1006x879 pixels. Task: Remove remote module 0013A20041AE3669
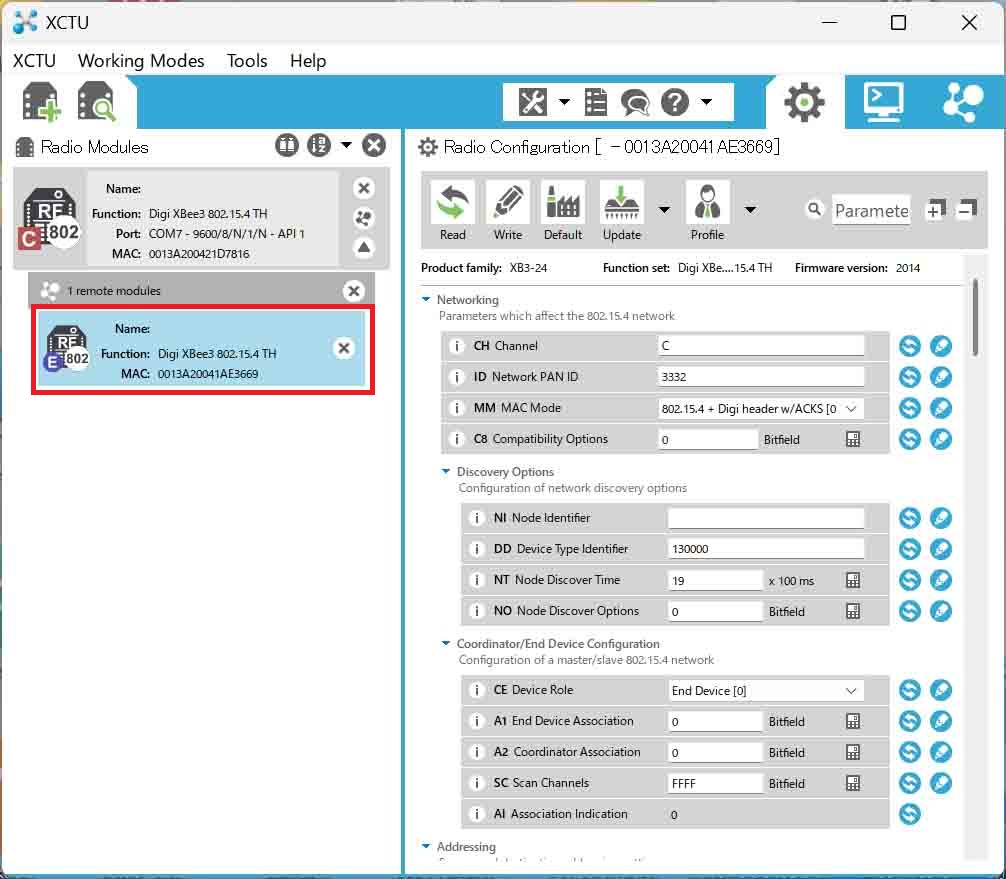[x=344, y=348]
